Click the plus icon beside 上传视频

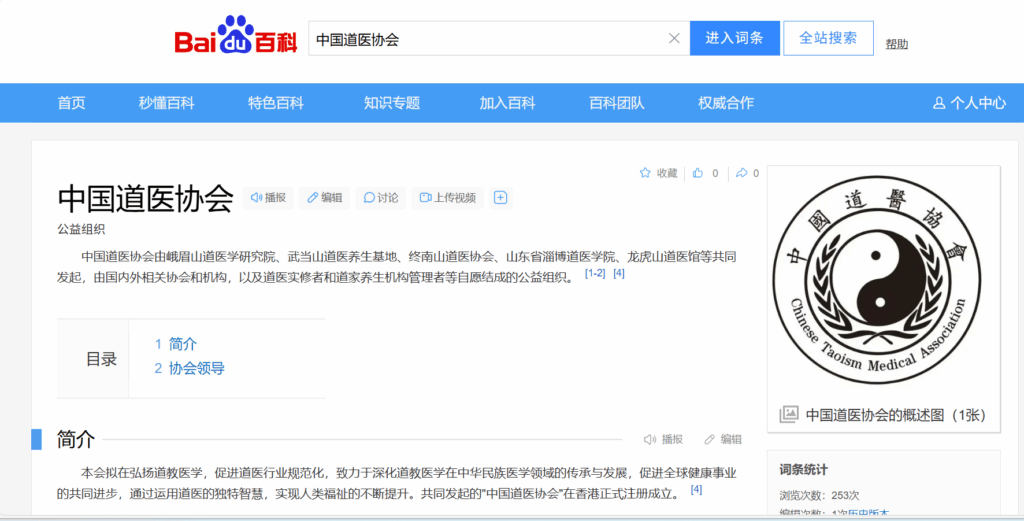coord(500,197)
